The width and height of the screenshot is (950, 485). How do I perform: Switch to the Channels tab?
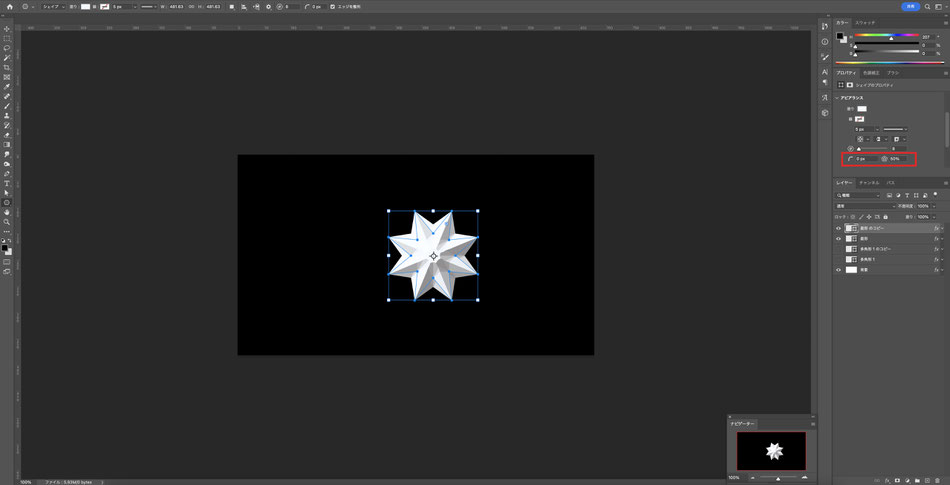[869, 182]
